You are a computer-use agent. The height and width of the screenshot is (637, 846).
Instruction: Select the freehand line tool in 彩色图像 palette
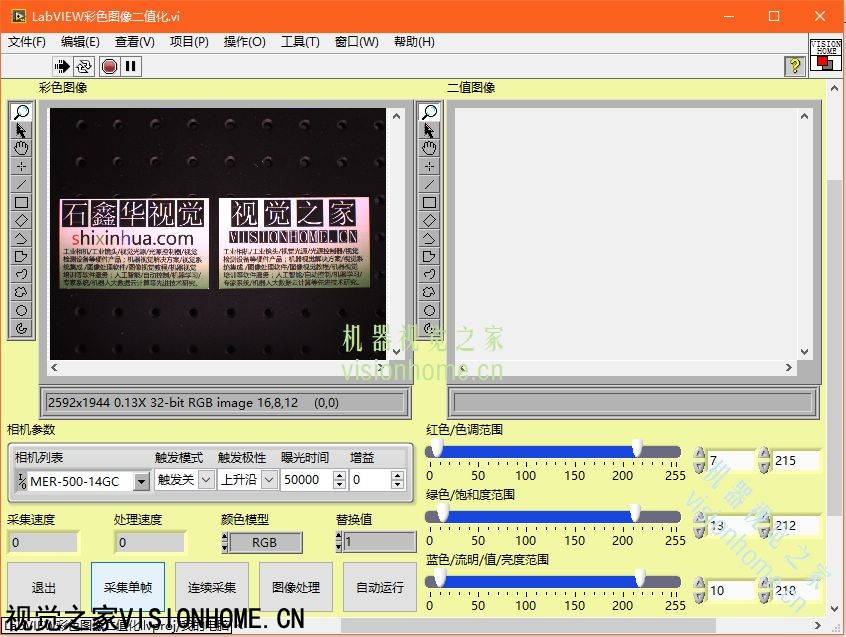(x=22, y=274)
